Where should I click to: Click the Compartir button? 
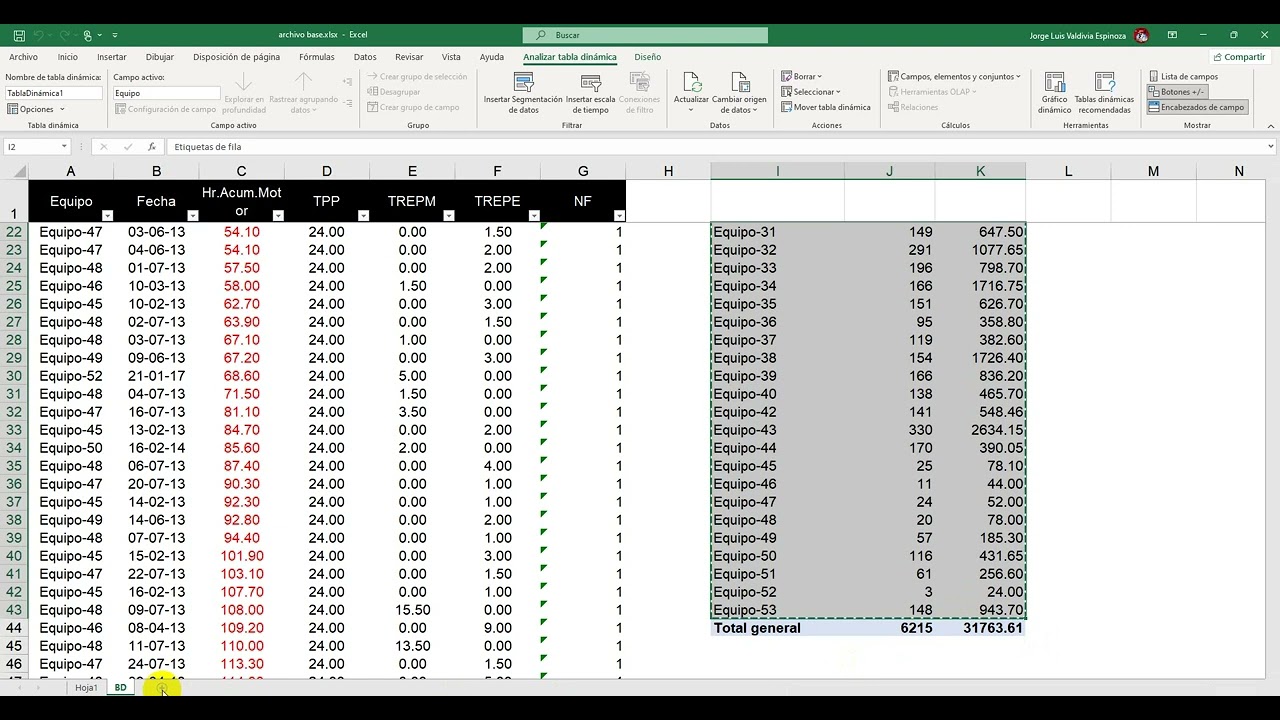coord(1239,57)
